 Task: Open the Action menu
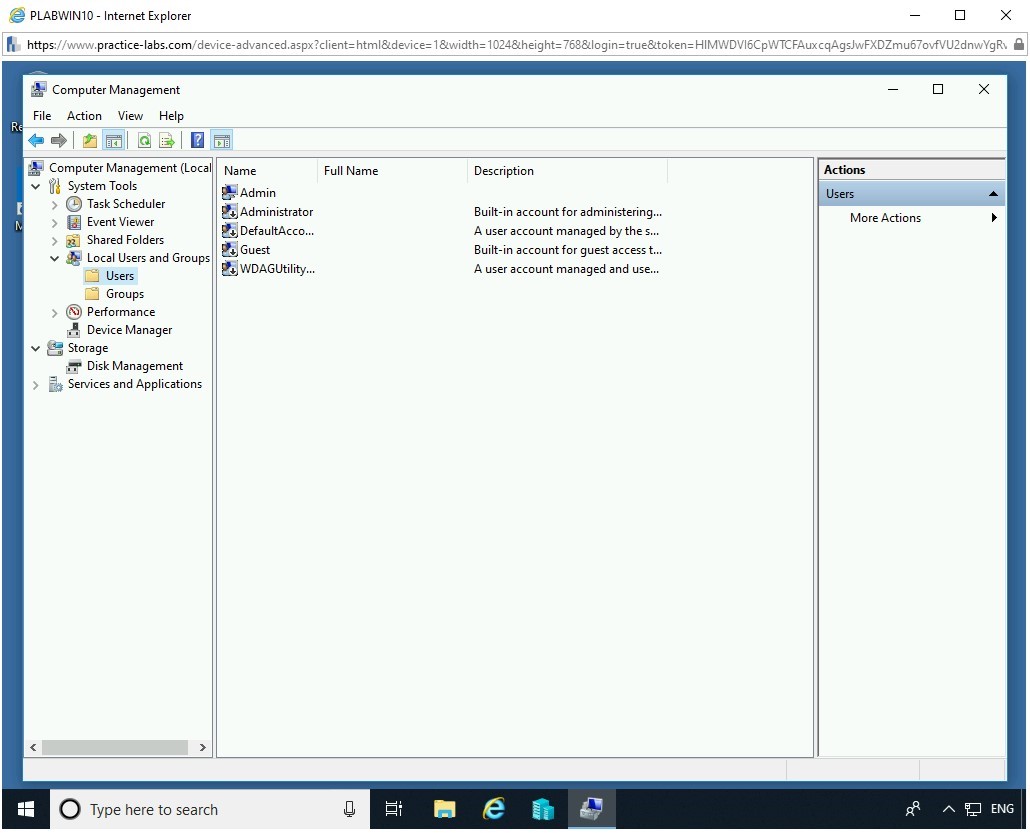tap(84, 116)
